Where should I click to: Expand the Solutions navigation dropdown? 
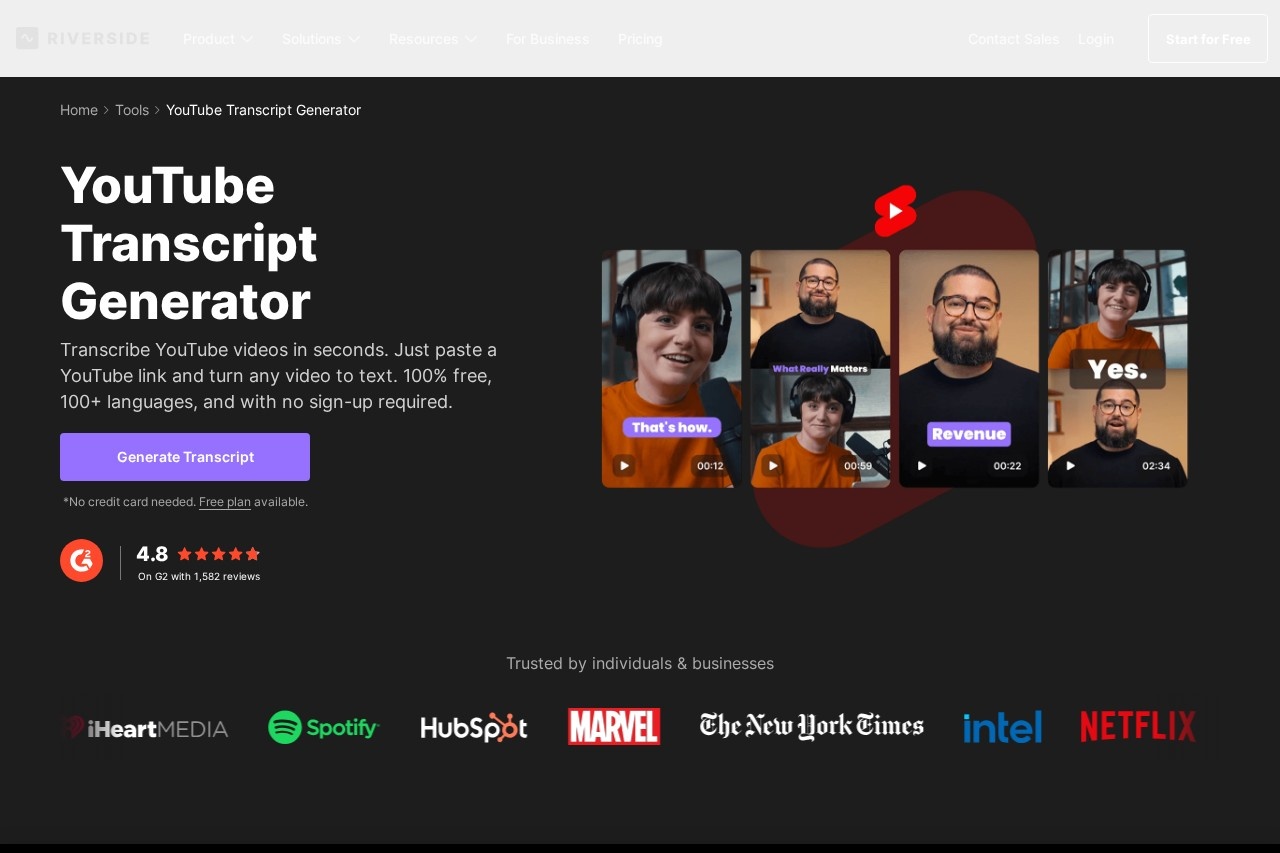(321, 39)
